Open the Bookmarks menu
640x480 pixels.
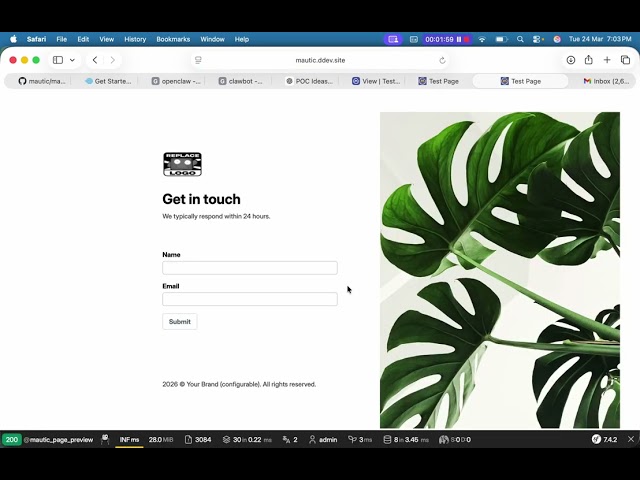click(x=173, y=39)
